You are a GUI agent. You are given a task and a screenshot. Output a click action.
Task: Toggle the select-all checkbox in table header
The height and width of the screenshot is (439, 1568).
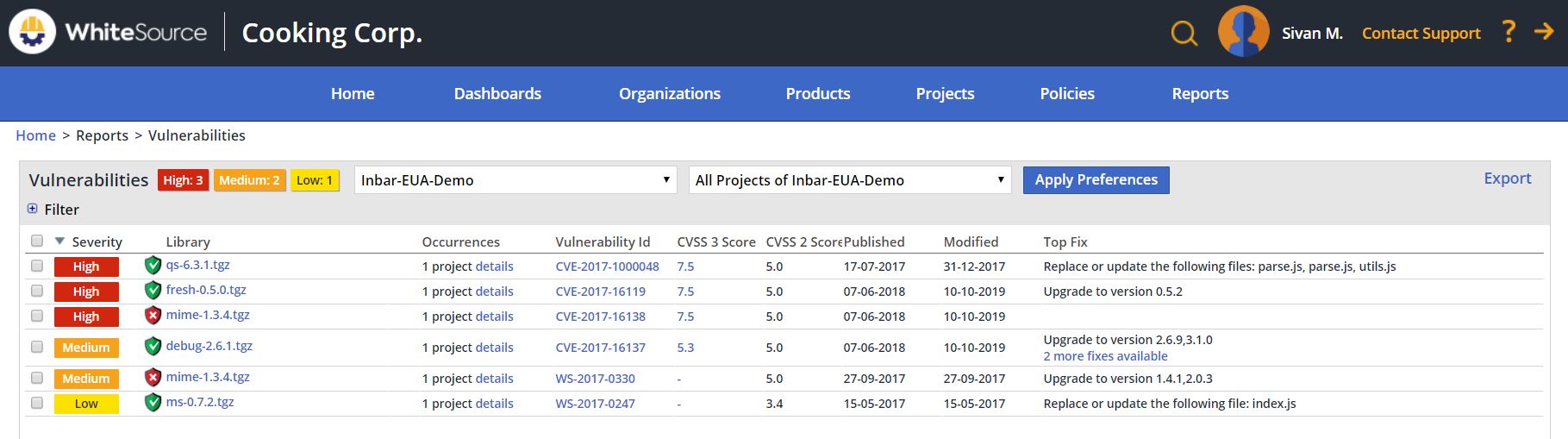pyautogui.click(x=36, y=241)
